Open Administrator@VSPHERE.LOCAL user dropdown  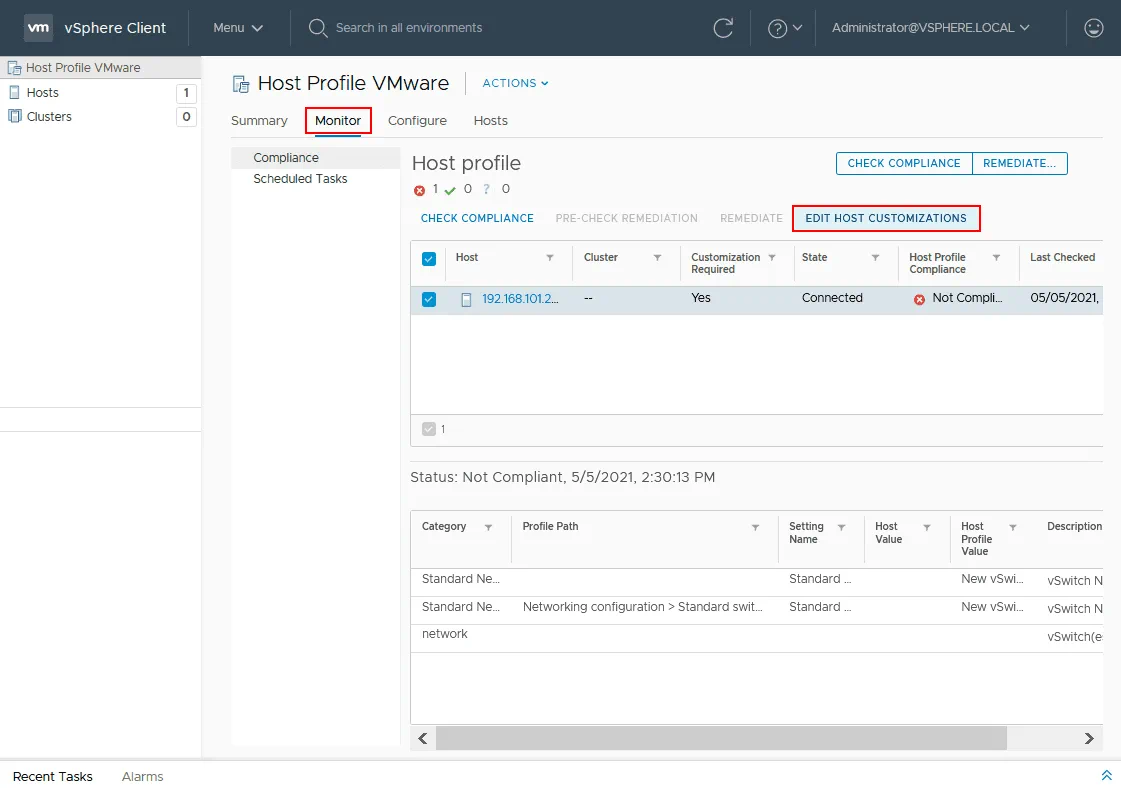[x=930, y=28]
